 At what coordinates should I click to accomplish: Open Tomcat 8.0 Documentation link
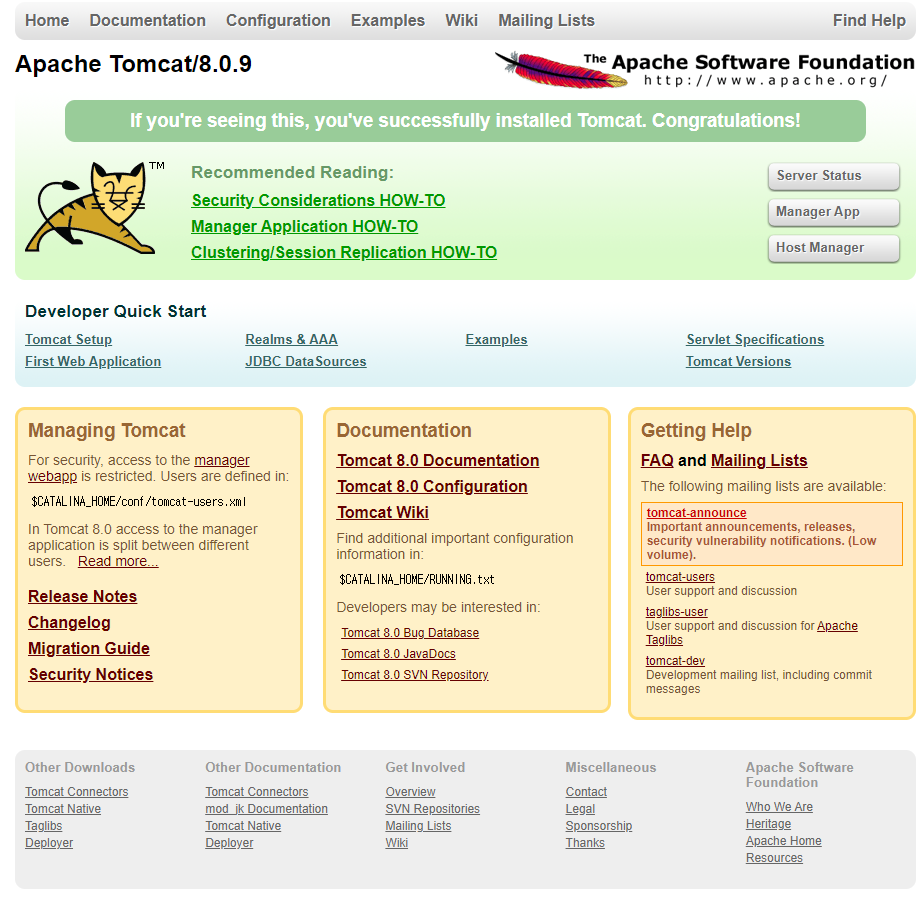(438, 461)
